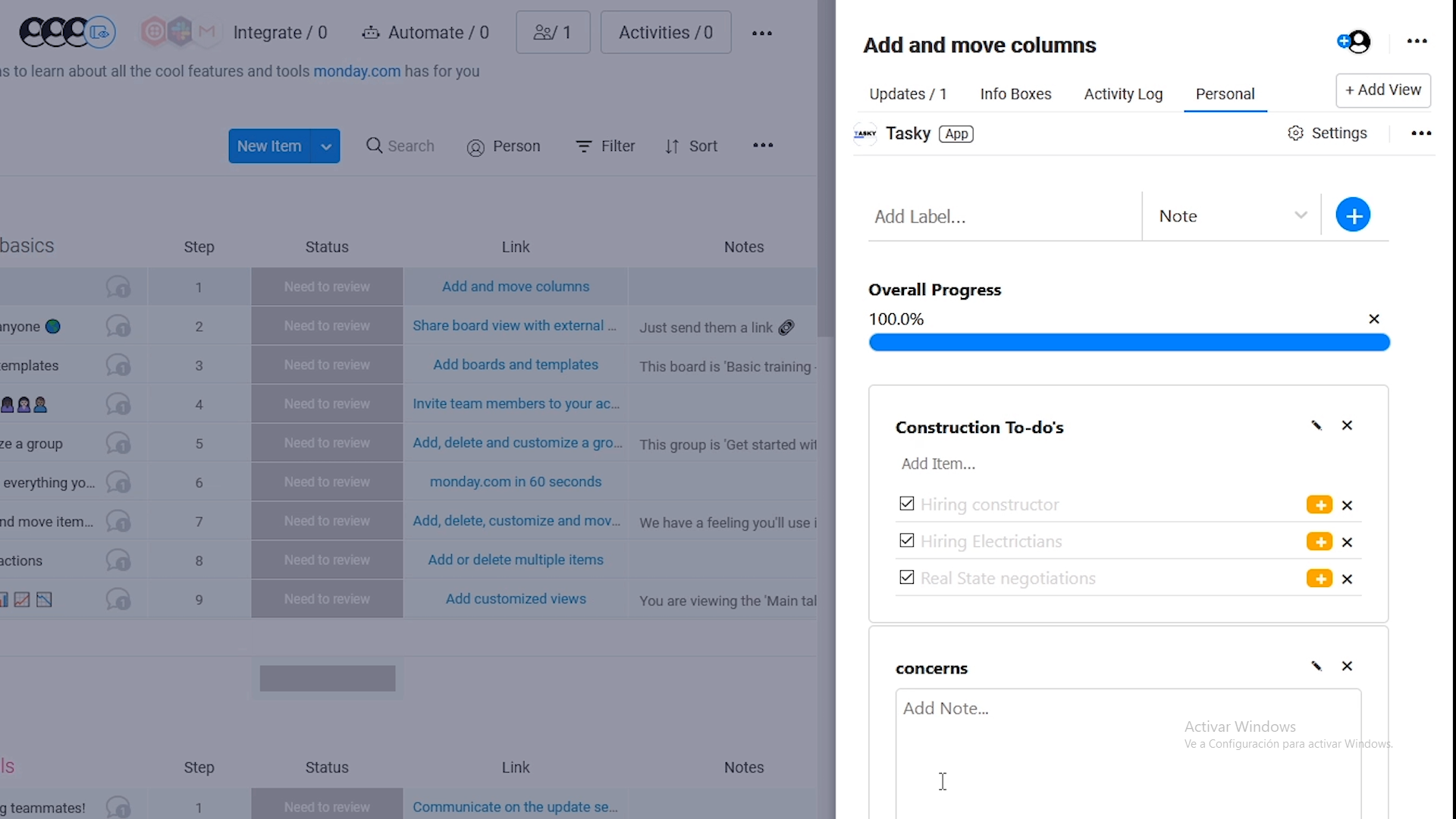Open the Note type dropdown
Screen dimensions: 1456x819
[1232, 216]
